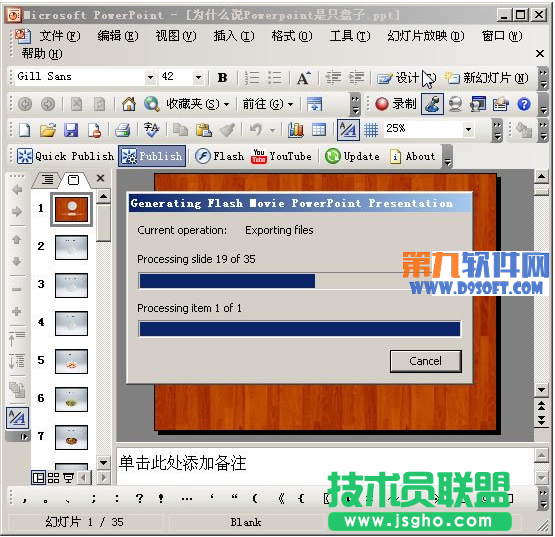Click the YouTube upload button

281,156
